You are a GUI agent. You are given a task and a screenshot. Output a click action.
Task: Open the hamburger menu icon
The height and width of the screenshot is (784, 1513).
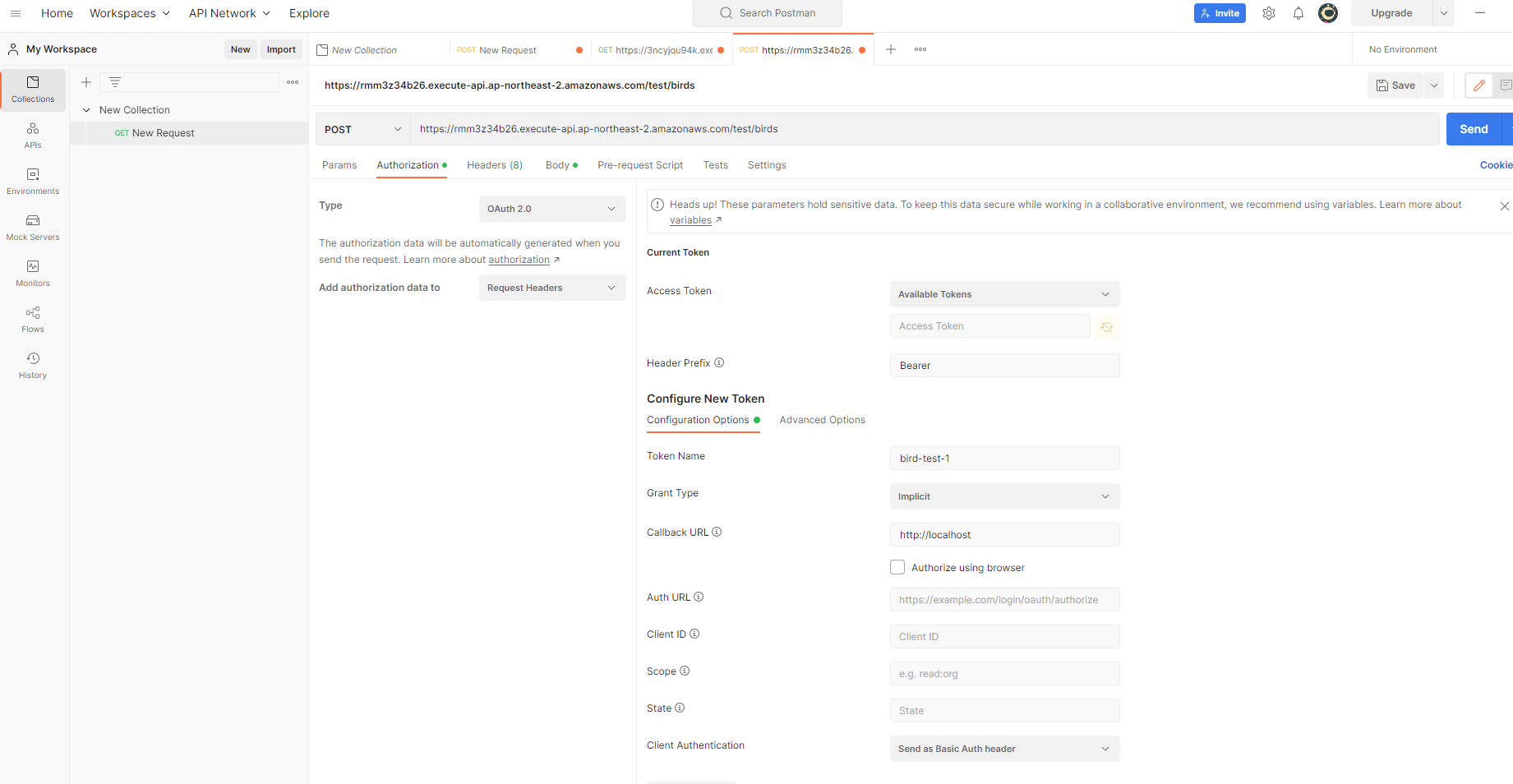pos(16,13)
